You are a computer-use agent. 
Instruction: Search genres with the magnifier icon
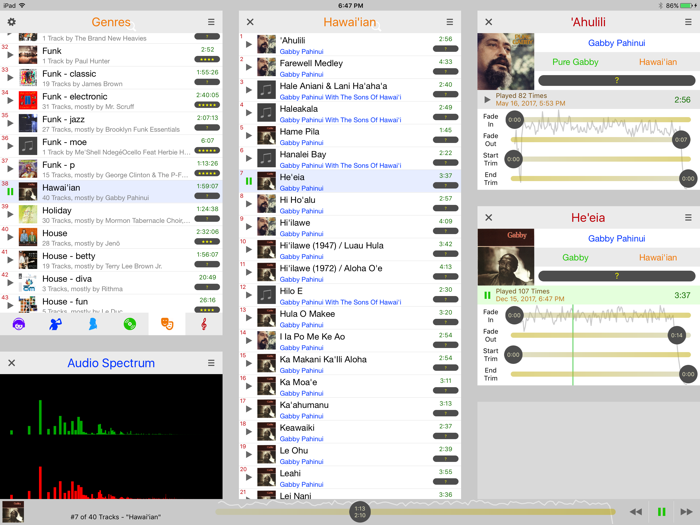[131, 26]
